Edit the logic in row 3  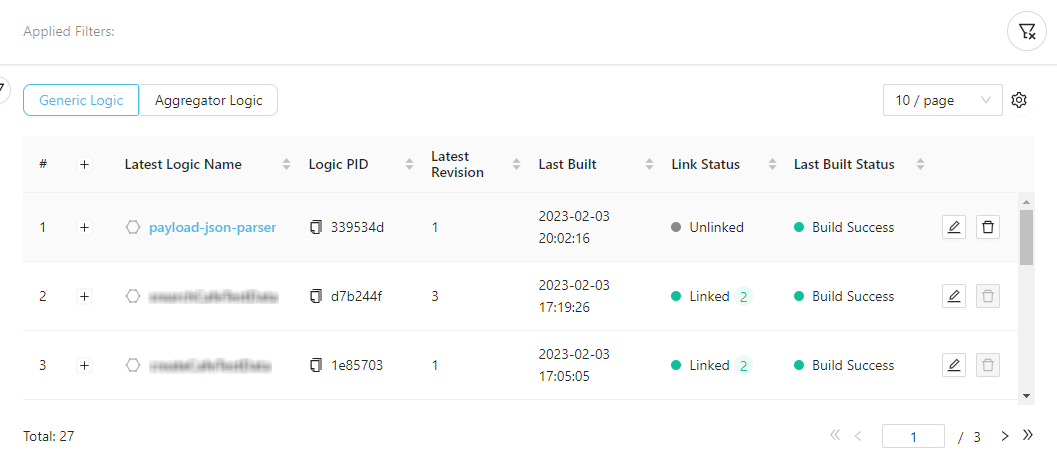[x=954, y=365]
